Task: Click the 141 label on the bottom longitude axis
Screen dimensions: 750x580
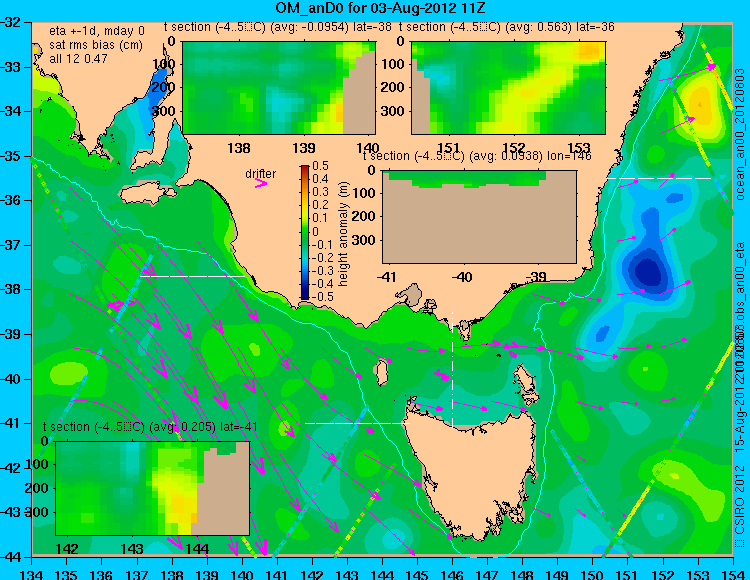Action: pyautogui.click(x=276, y=574)
